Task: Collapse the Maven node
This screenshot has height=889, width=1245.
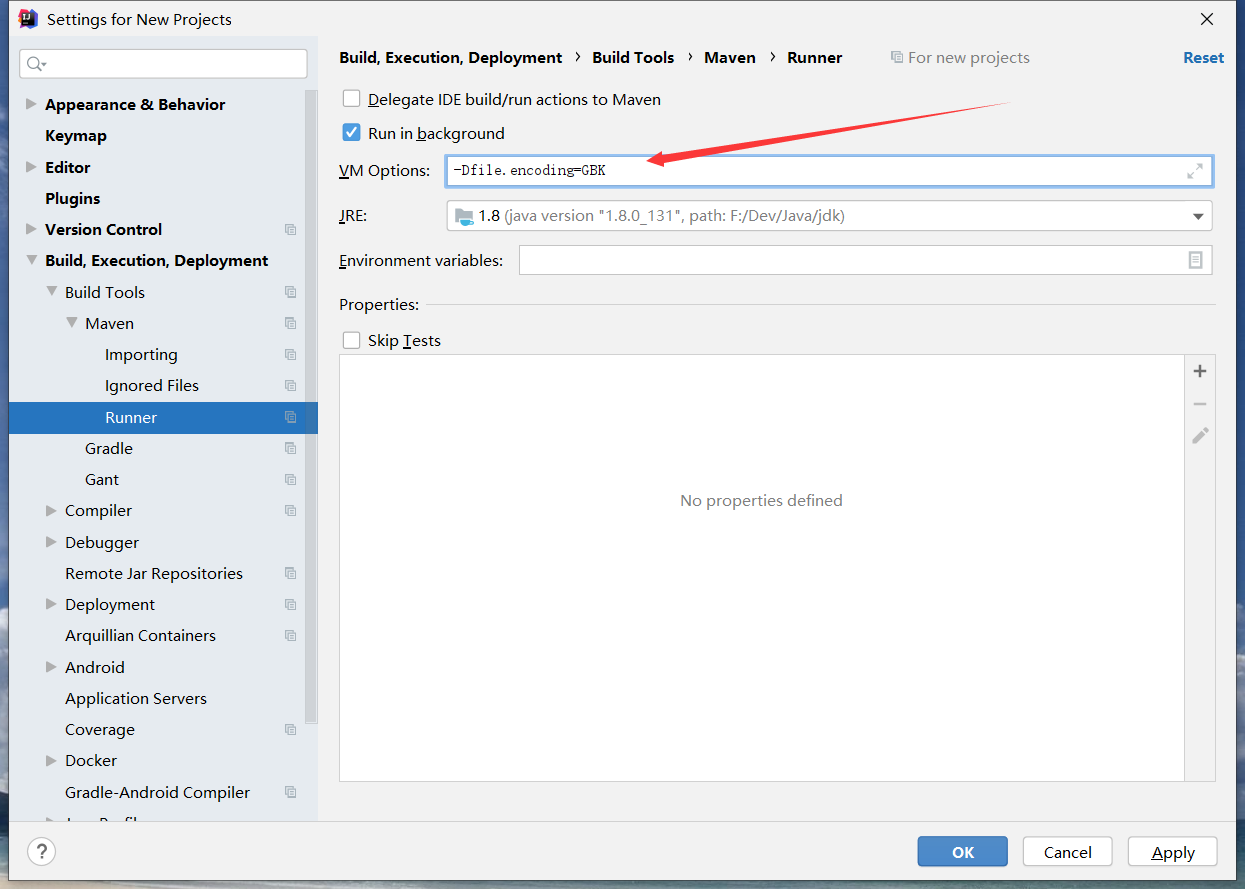Action: (x=71, y=323)
